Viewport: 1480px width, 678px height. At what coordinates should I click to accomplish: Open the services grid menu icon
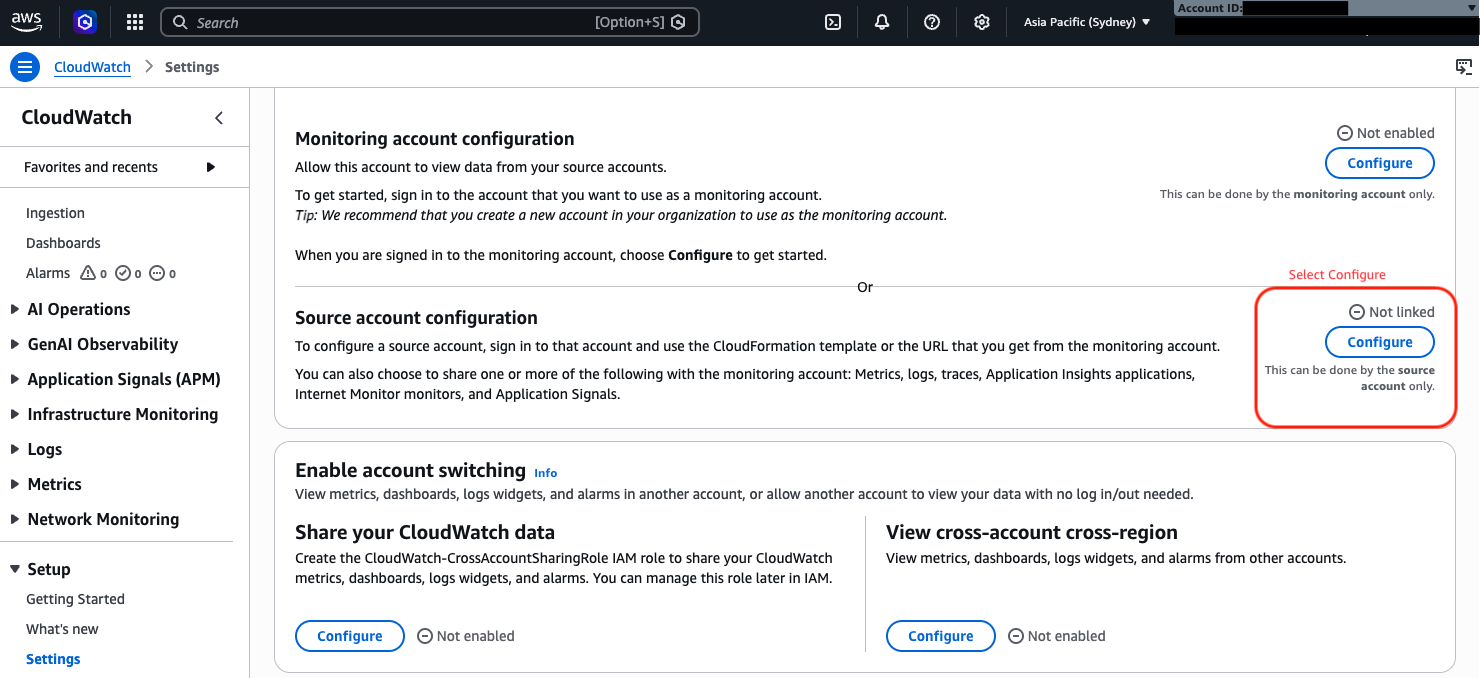[x=135, y=22]
